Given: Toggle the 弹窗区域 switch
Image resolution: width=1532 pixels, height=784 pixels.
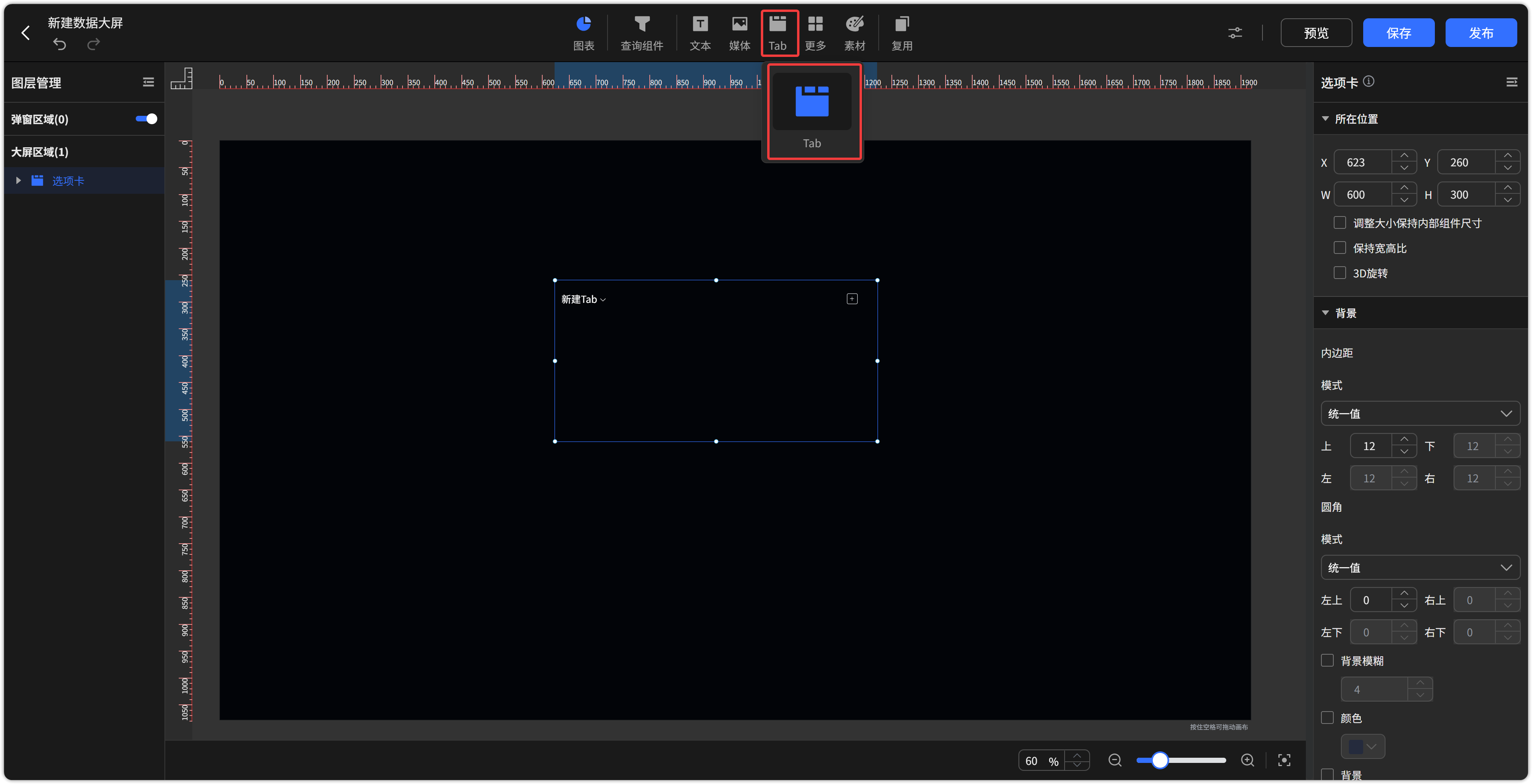Looking at the screenshot, I should (x=146, y=119).
